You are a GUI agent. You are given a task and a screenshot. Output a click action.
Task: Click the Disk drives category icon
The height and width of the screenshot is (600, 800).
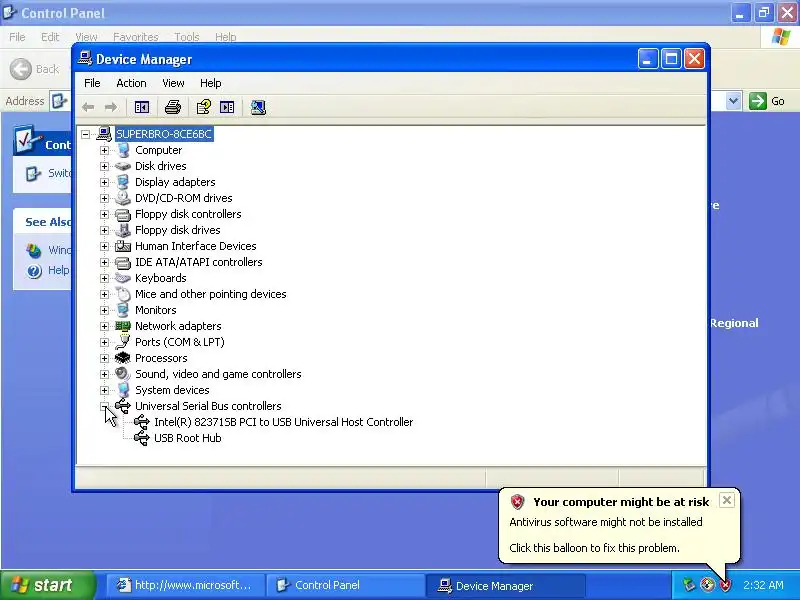pyautogui.click(x=123, y=166)
